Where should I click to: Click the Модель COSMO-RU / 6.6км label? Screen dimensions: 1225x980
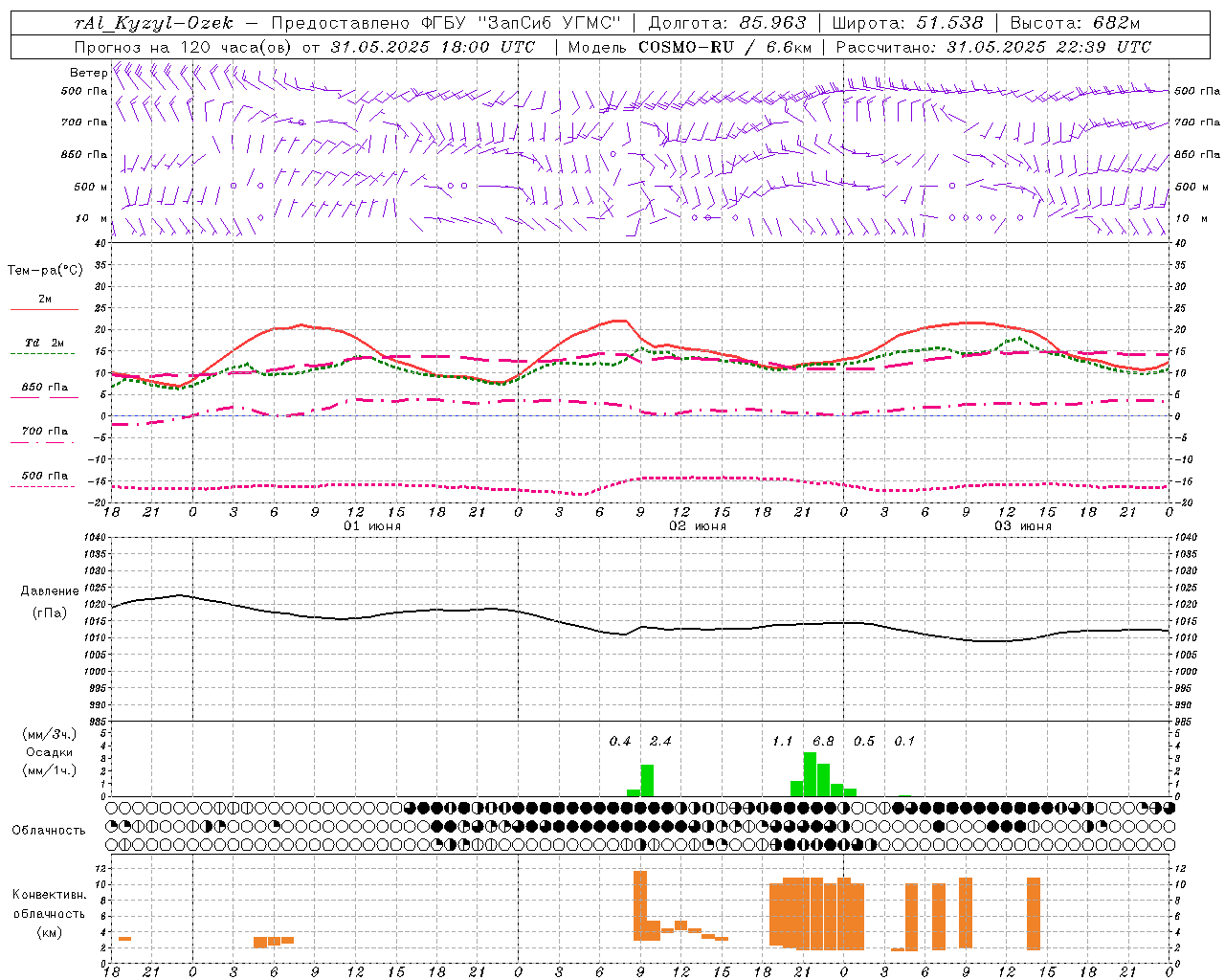tap(690, 47)
